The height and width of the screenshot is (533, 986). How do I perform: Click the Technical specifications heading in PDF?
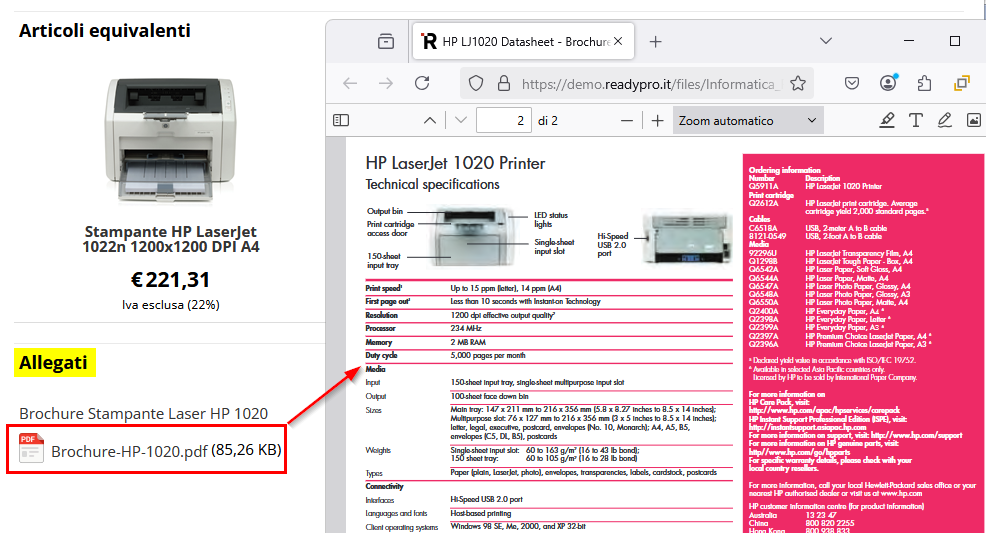[433, 184]
